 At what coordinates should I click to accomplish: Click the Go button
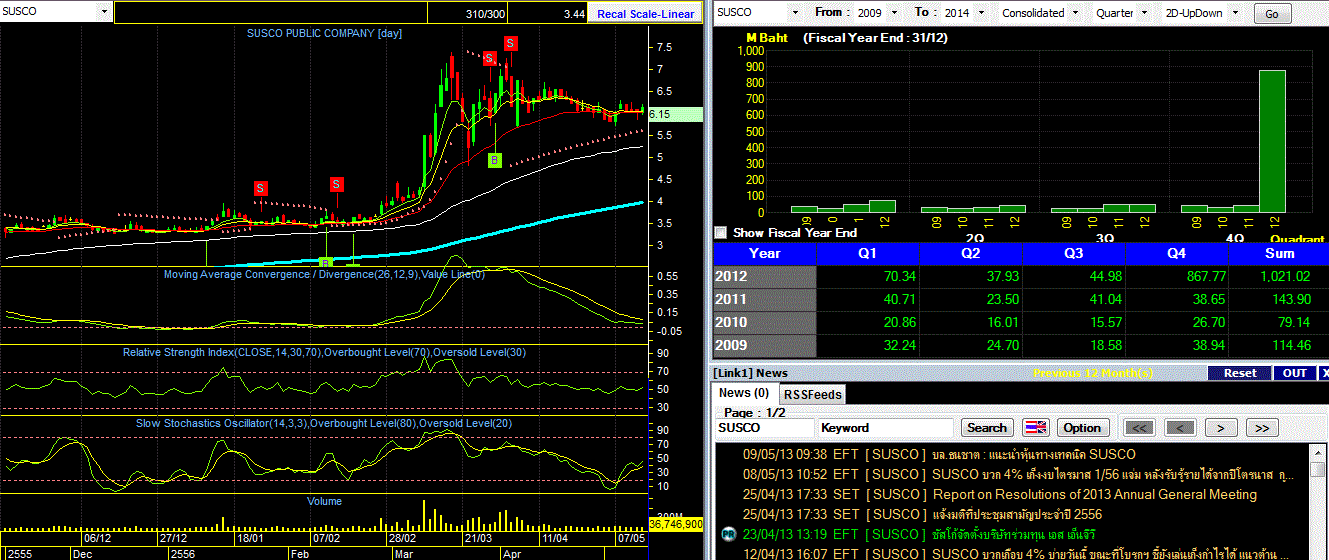click(x=1272, y=14)
